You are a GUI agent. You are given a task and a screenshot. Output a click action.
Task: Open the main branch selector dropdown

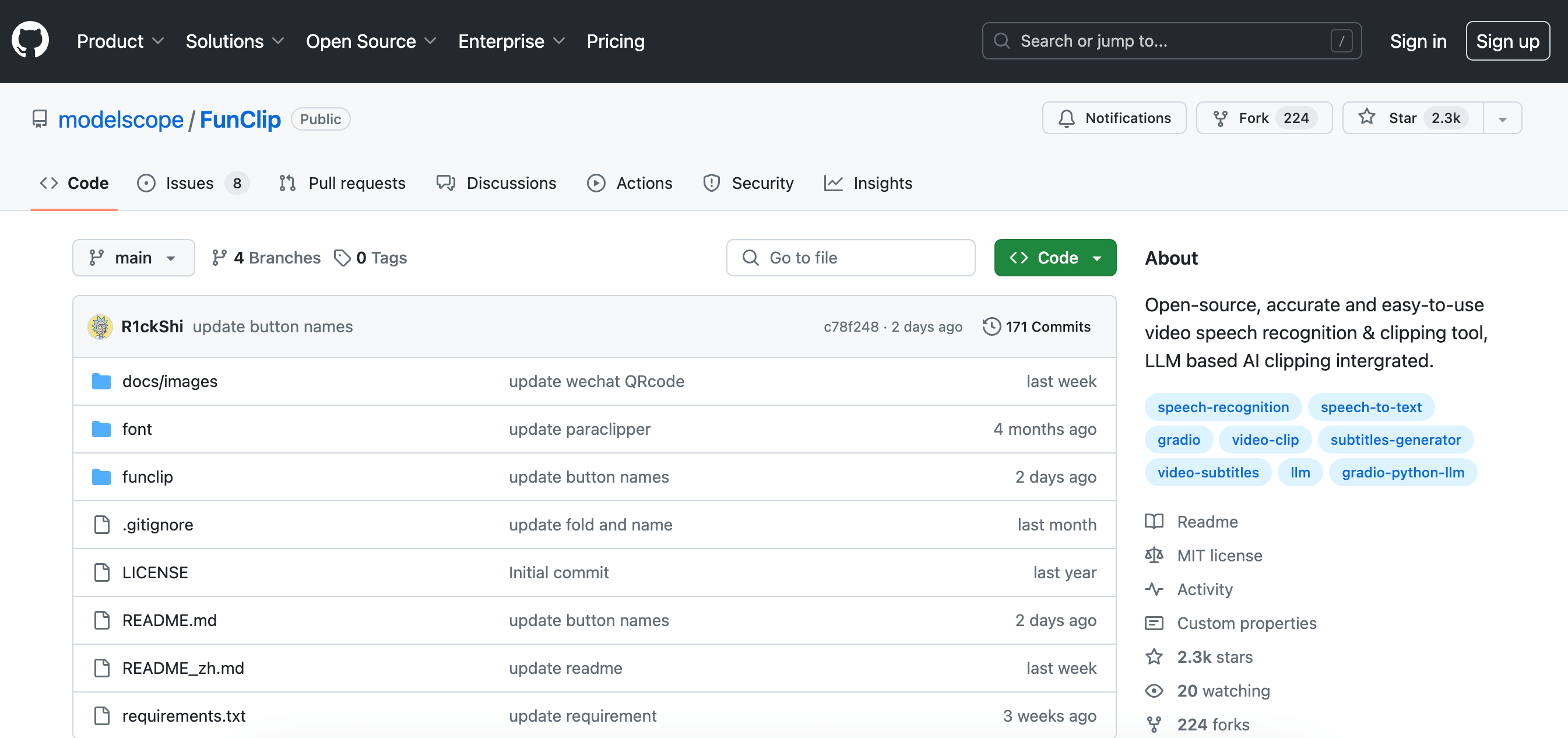(x=133, y=258)
